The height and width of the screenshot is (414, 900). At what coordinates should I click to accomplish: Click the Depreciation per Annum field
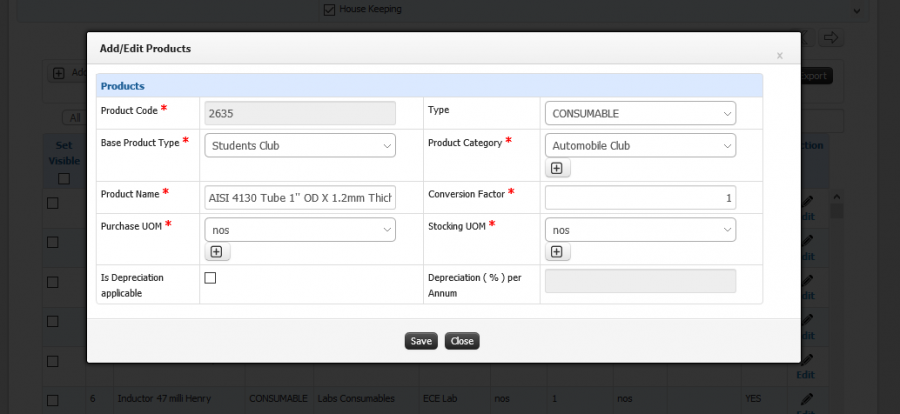tap(641, 281)
